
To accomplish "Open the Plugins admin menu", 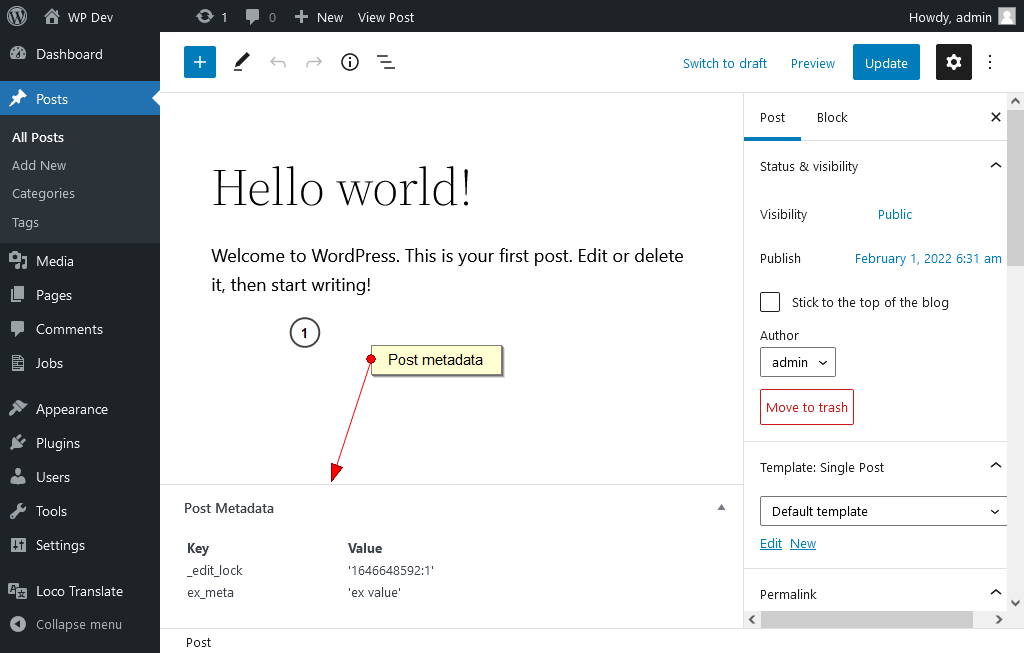I will click(x=58, y=443).
